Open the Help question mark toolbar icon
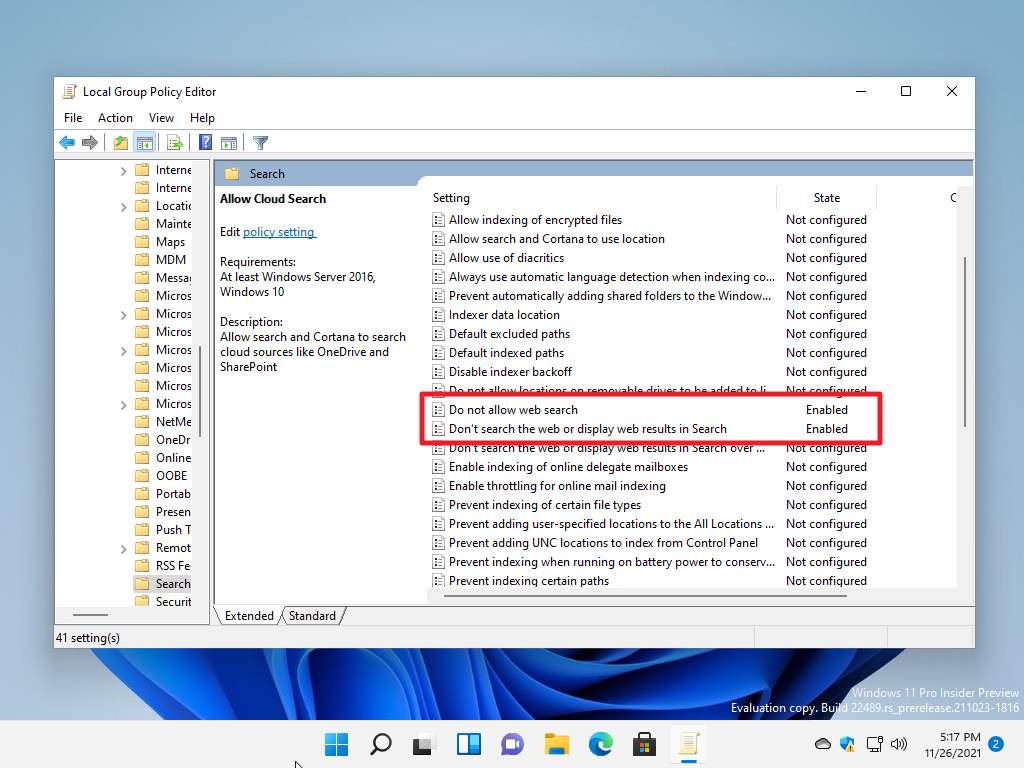Image resolution: width=1024 pixels, height=768 pixels. click(205, 142)
